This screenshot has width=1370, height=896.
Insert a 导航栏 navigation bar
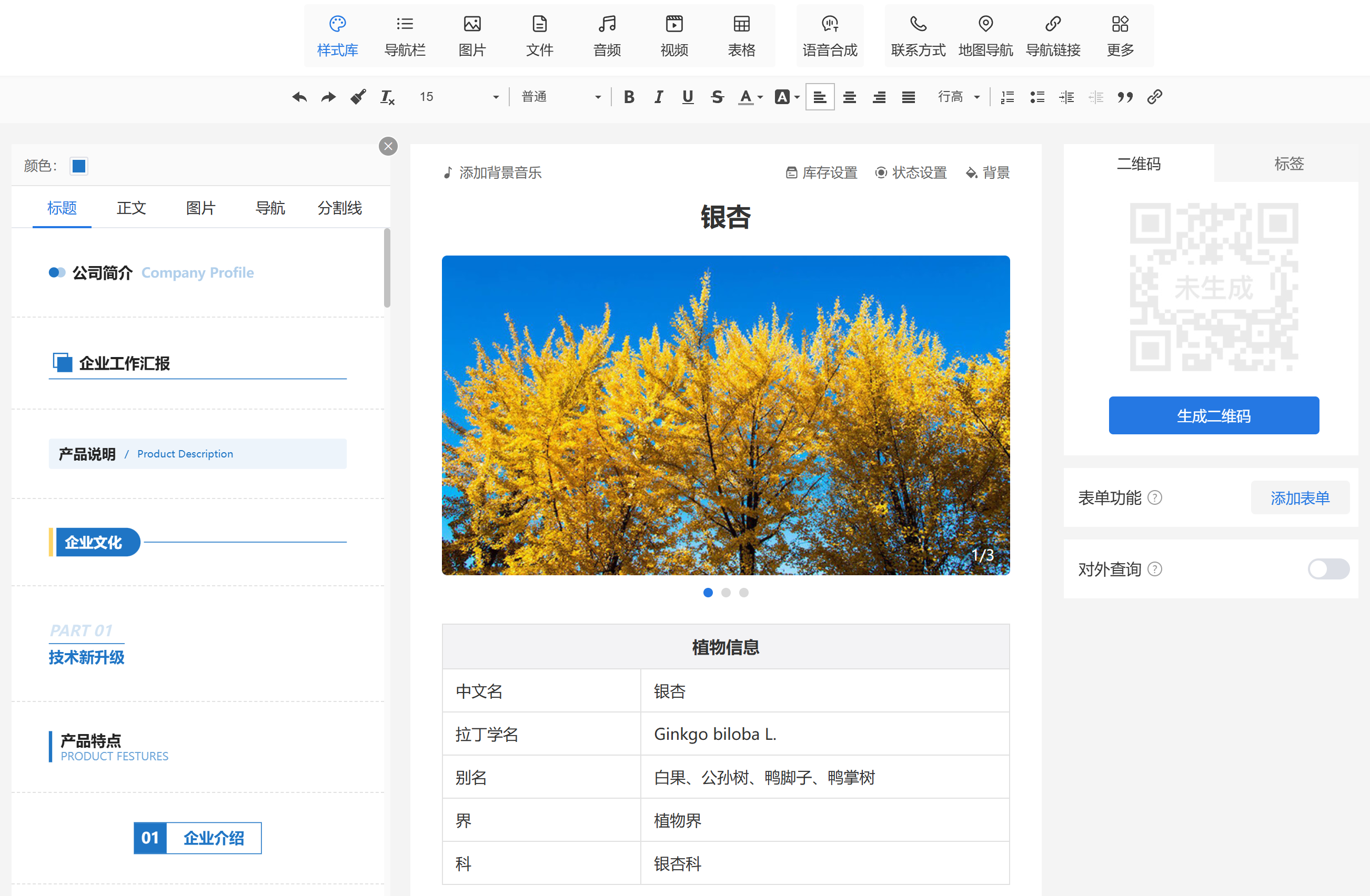405,36
